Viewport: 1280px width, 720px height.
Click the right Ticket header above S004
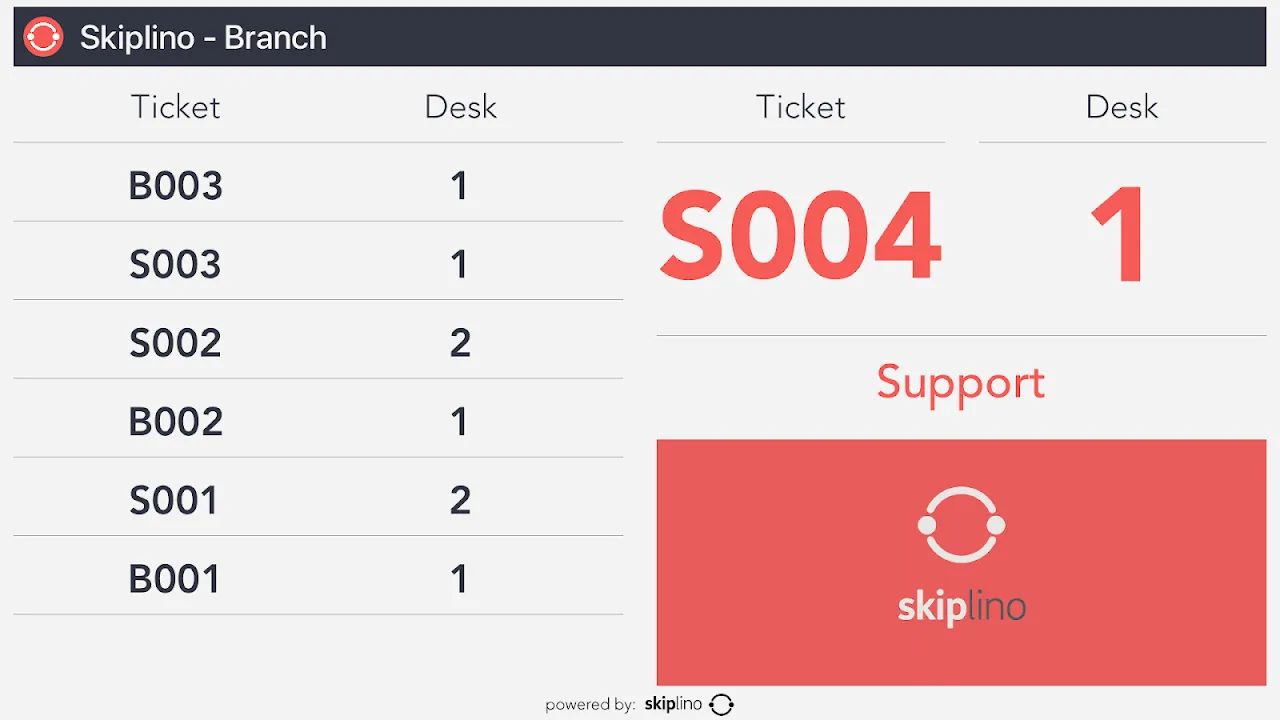[x=800, y=107]
